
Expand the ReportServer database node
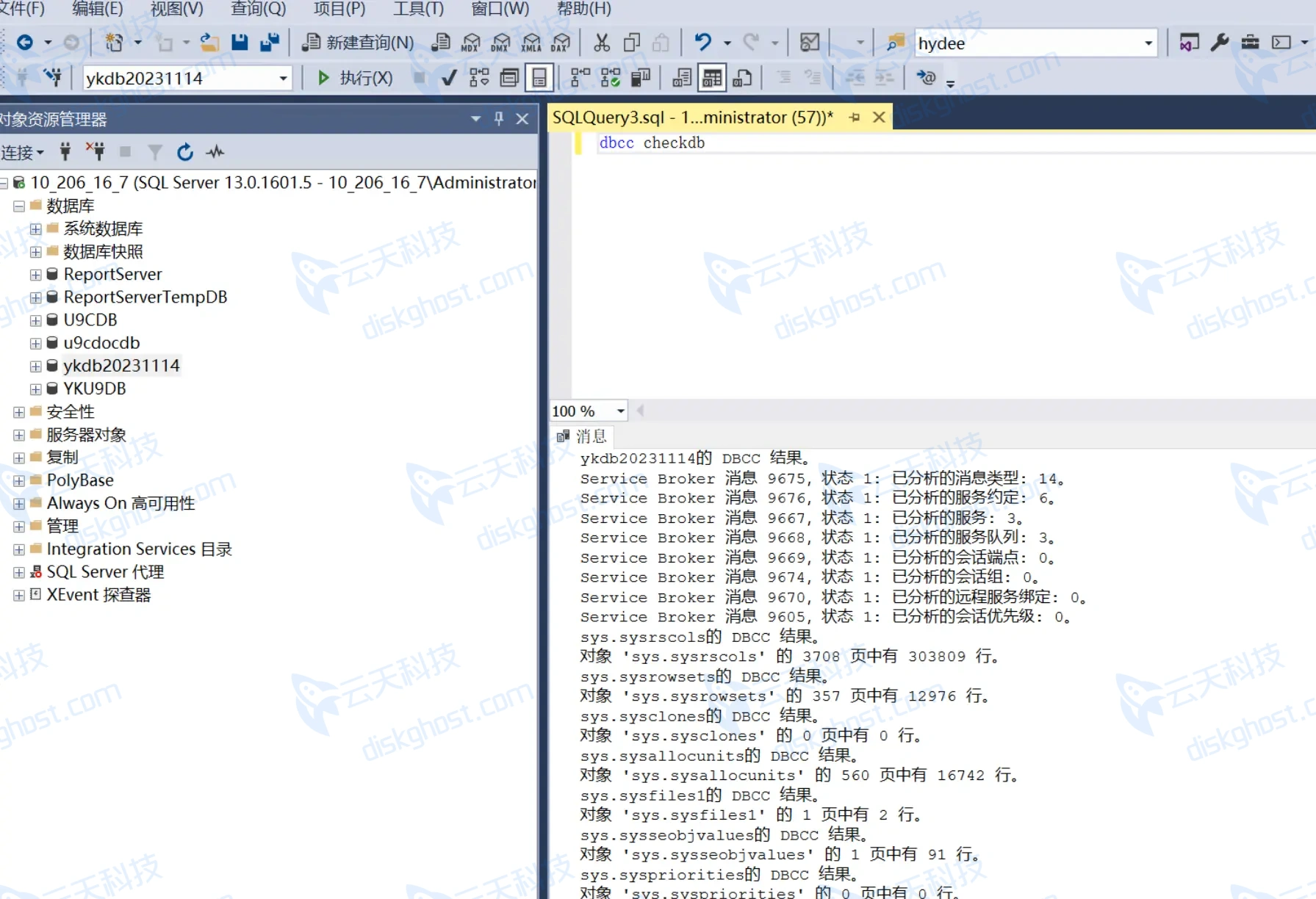point(35,275)
